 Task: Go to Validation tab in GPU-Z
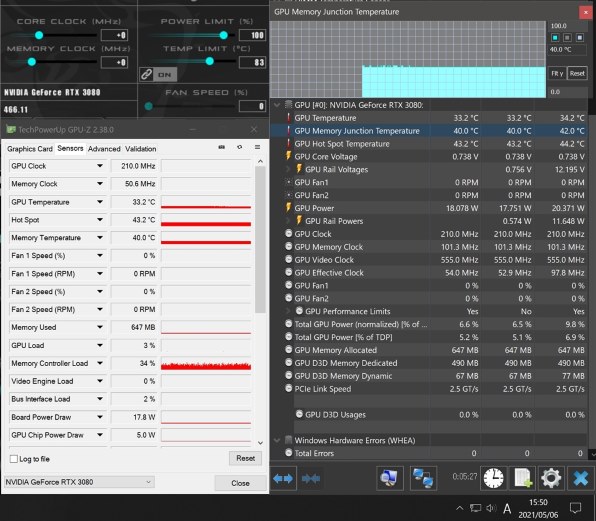[x=141, y=149]
